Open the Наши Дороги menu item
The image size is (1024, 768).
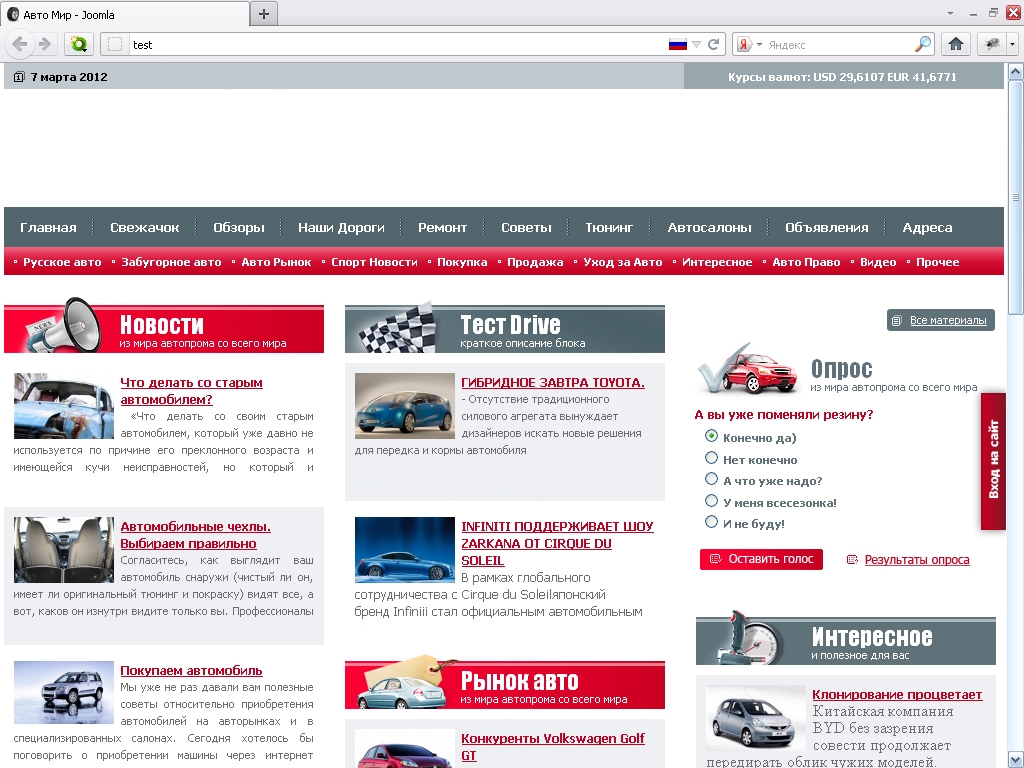coord(341,227)
